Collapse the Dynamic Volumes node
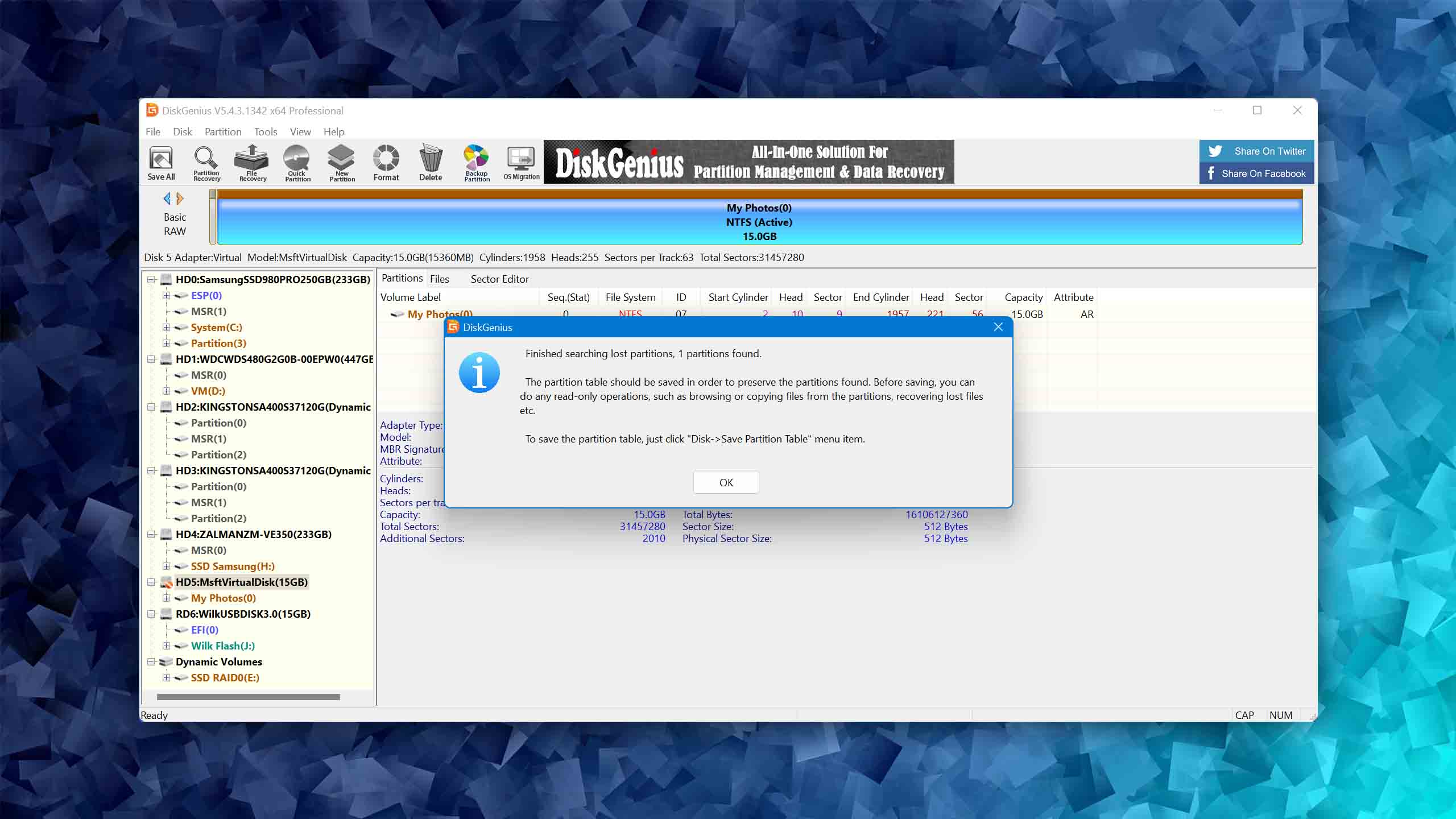1456x819 pixels. [151, 661]
